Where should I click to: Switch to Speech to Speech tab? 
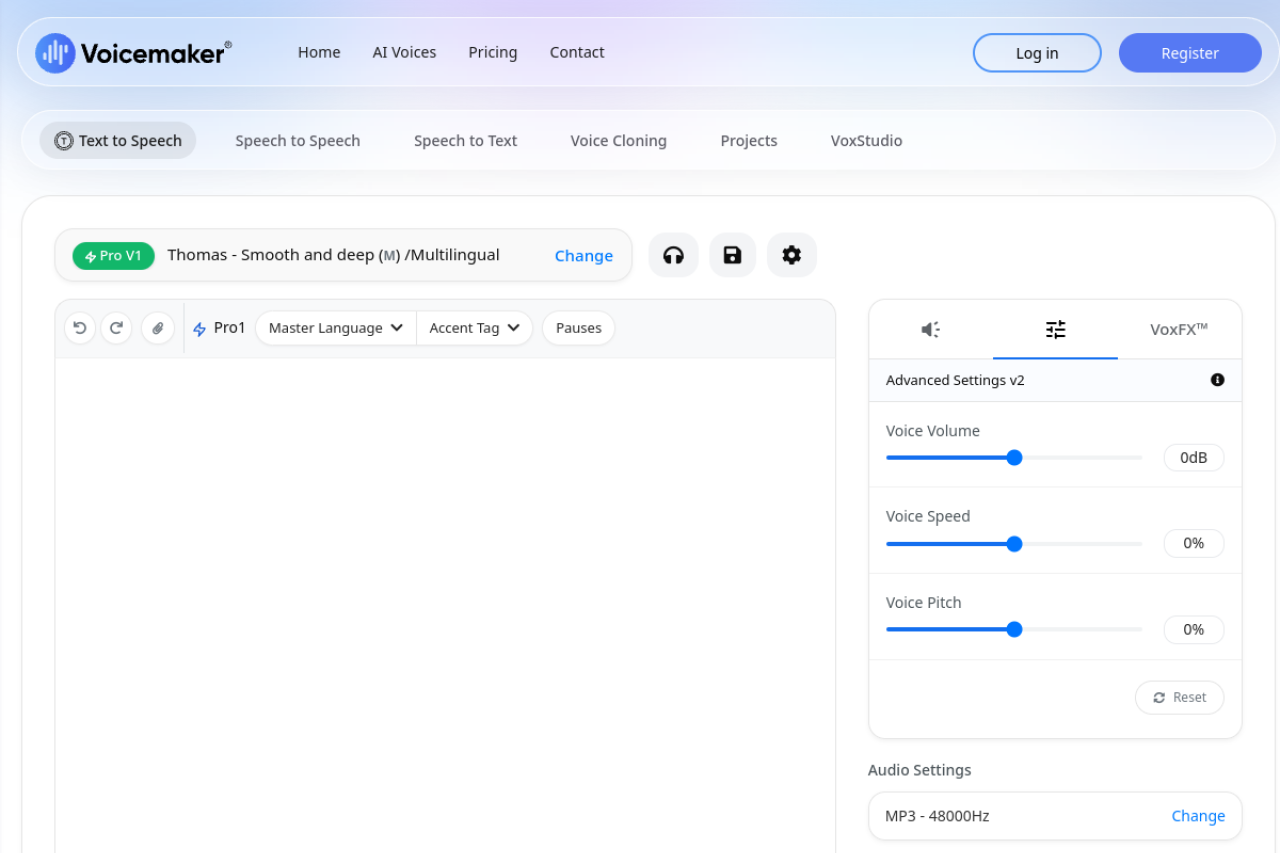click(298, 141)
